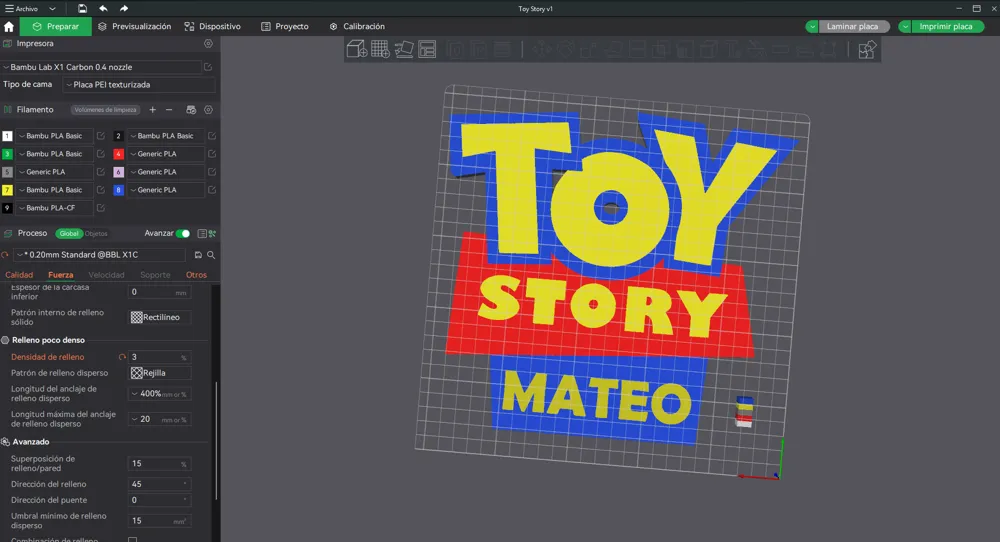
Task: Click the red filament 4 color swatch
Action: click(118, 154)
